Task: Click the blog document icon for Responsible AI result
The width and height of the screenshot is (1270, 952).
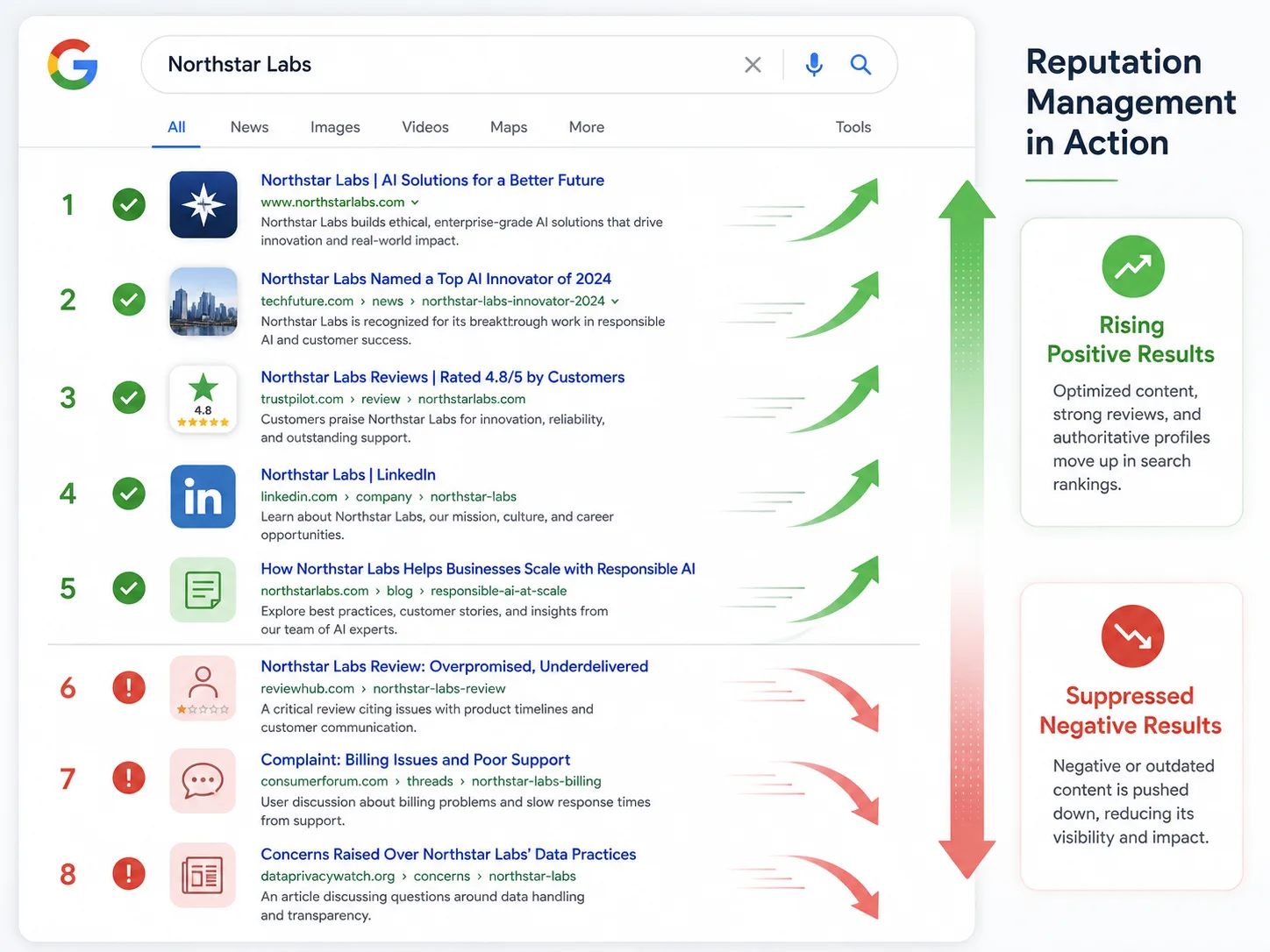Action: coord(203,590)
